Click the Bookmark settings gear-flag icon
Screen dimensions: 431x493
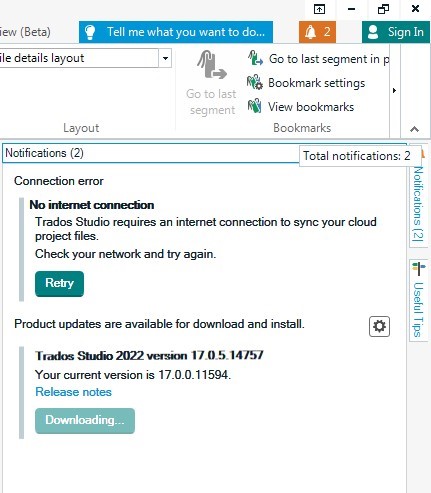pyautogui.click(x=255, y=83)
